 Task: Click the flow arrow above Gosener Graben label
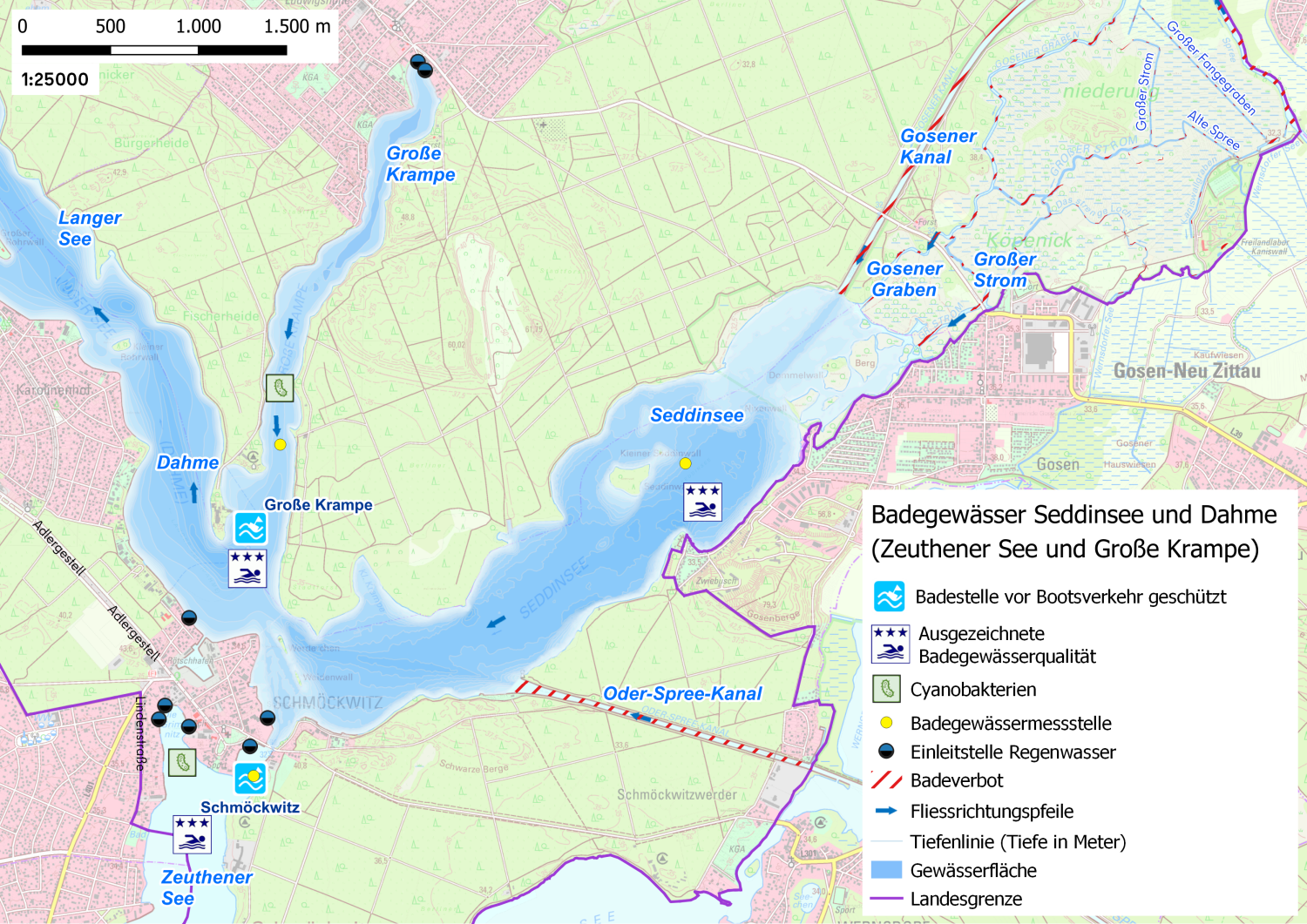(932, 240)
